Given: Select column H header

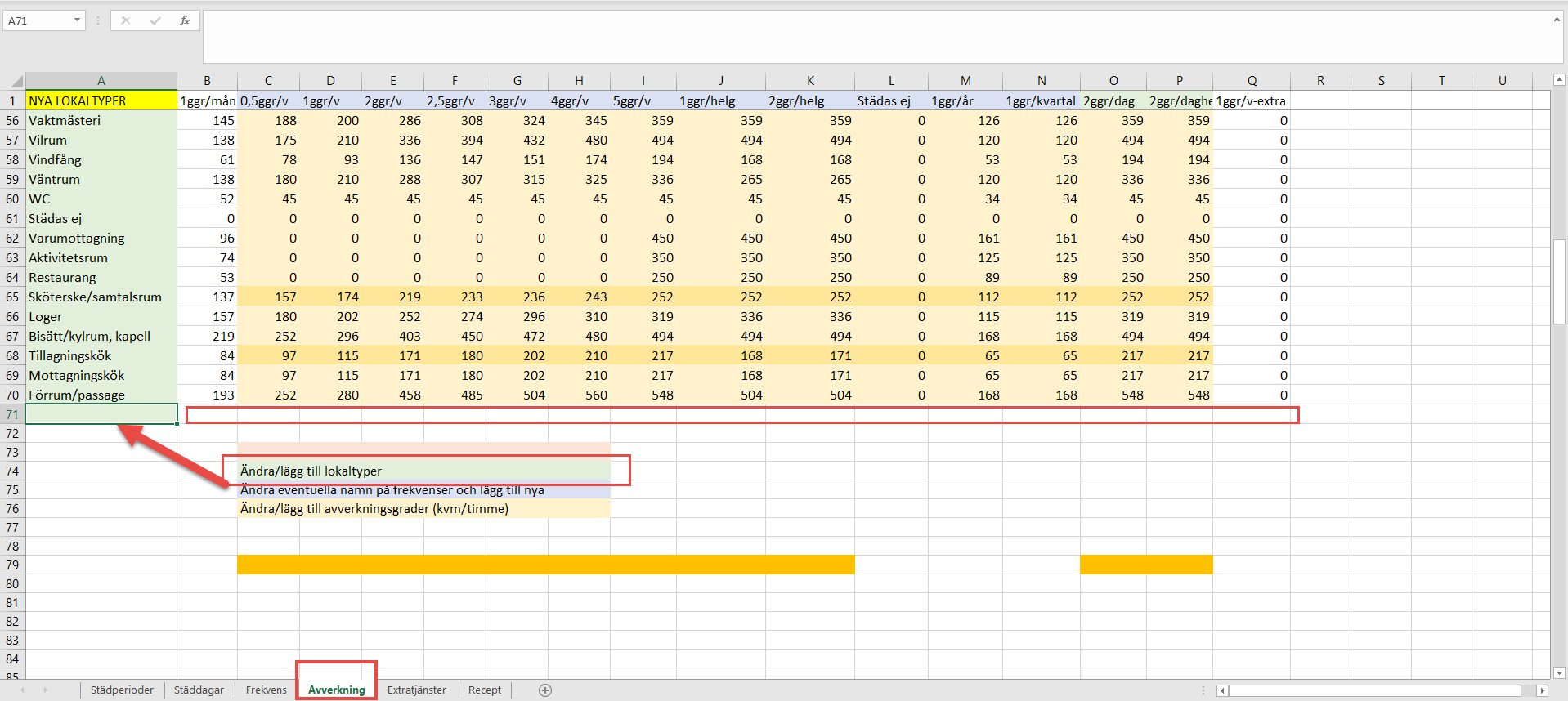Looking at the screenshot, I should pos(579,81).
